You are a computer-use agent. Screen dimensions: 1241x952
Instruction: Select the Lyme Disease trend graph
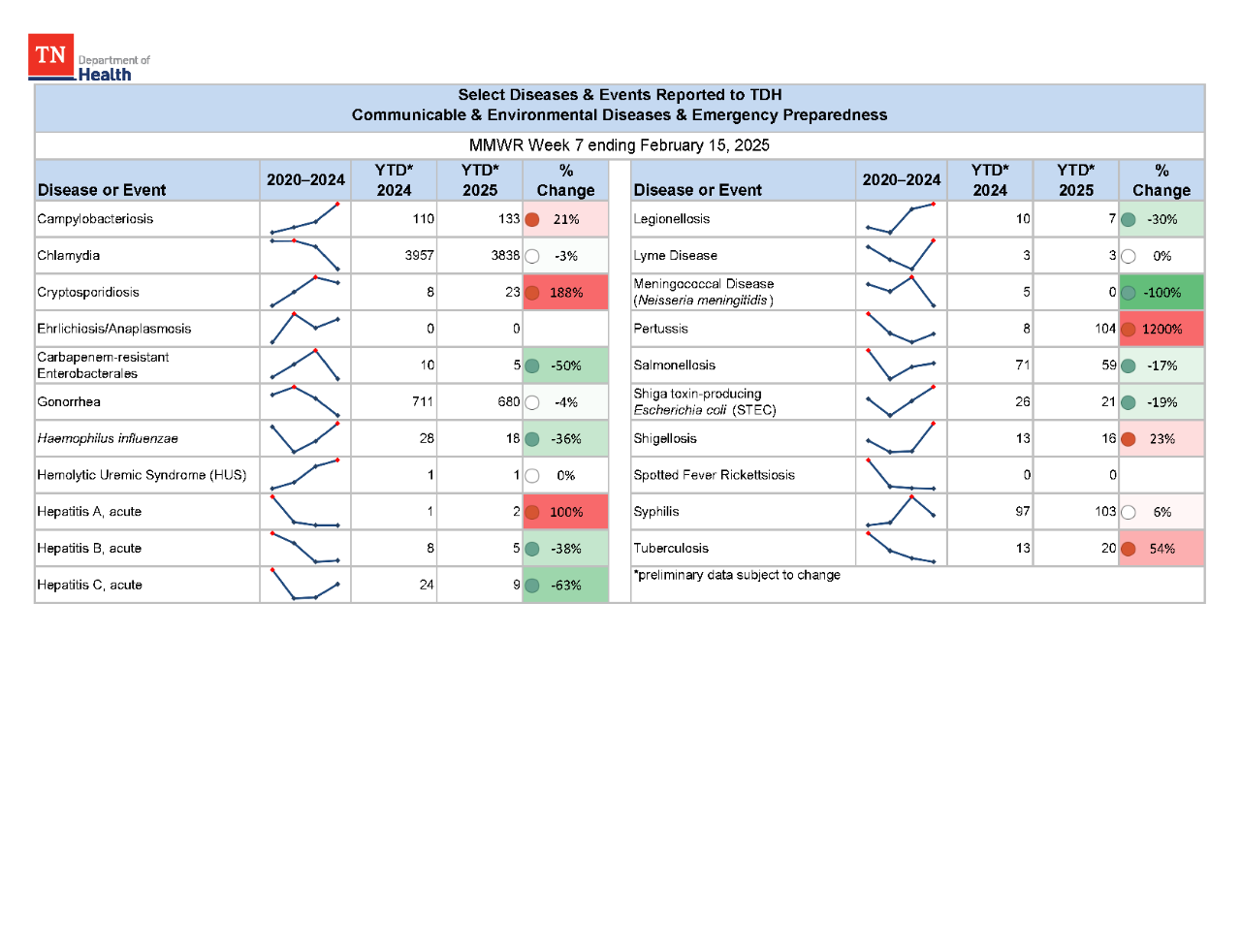tap(901, 255)
